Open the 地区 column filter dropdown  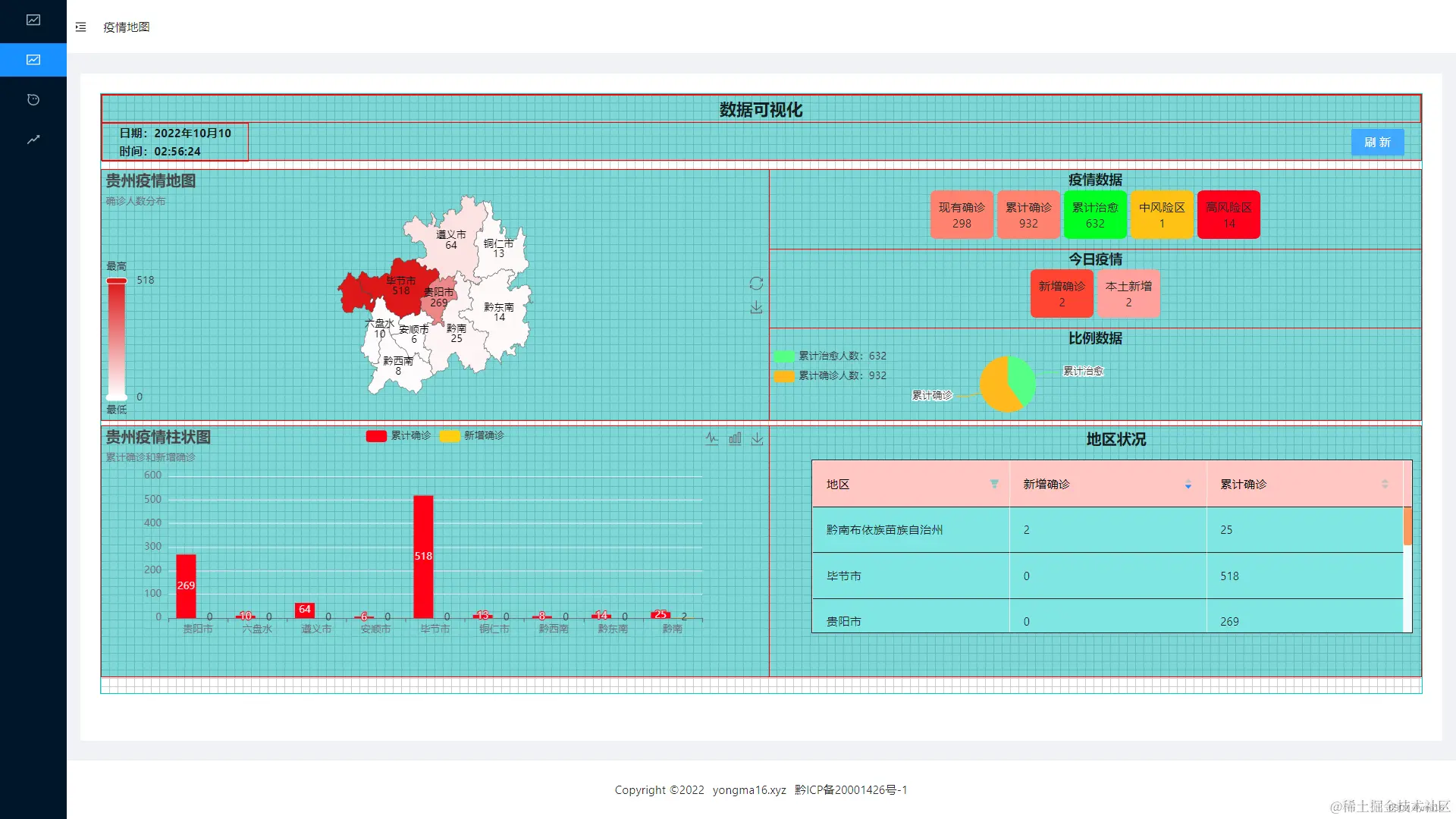pyautogui.click(x=994, y=484)
